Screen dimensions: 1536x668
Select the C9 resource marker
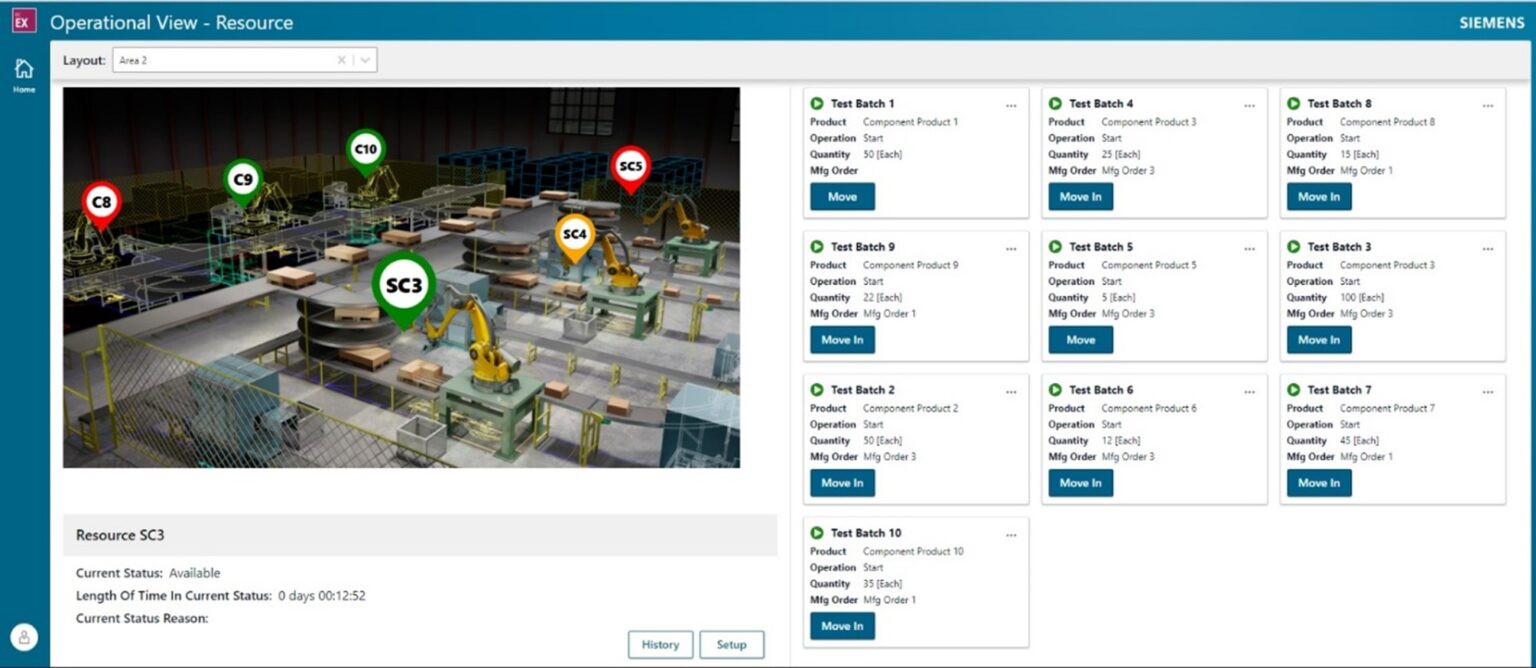(x=243, y=180)
